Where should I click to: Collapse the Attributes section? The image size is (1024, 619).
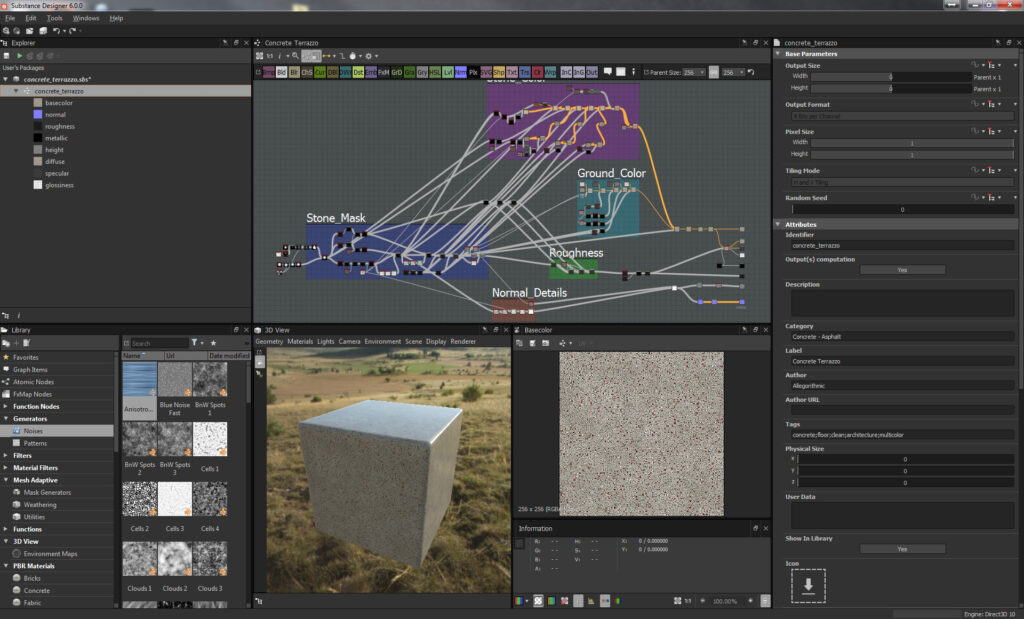pos(778,224)
